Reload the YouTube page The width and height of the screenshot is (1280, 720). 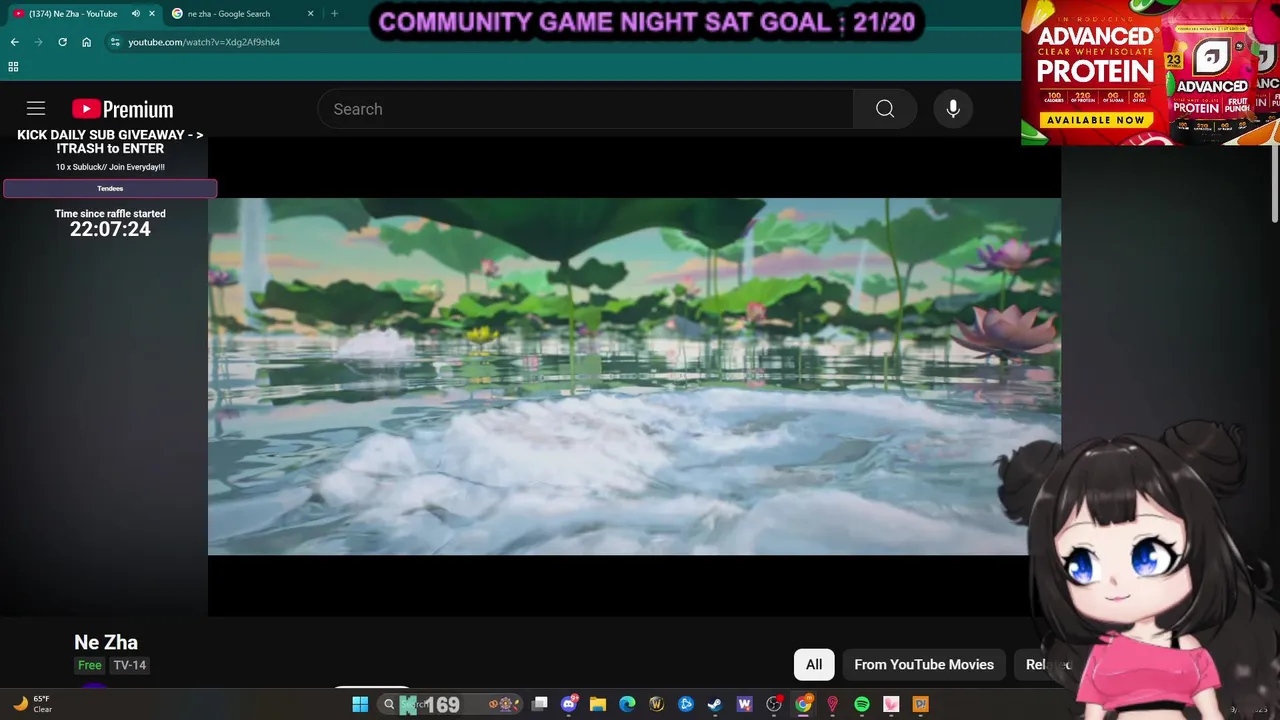pyautogui.click(x=62, y=42)
